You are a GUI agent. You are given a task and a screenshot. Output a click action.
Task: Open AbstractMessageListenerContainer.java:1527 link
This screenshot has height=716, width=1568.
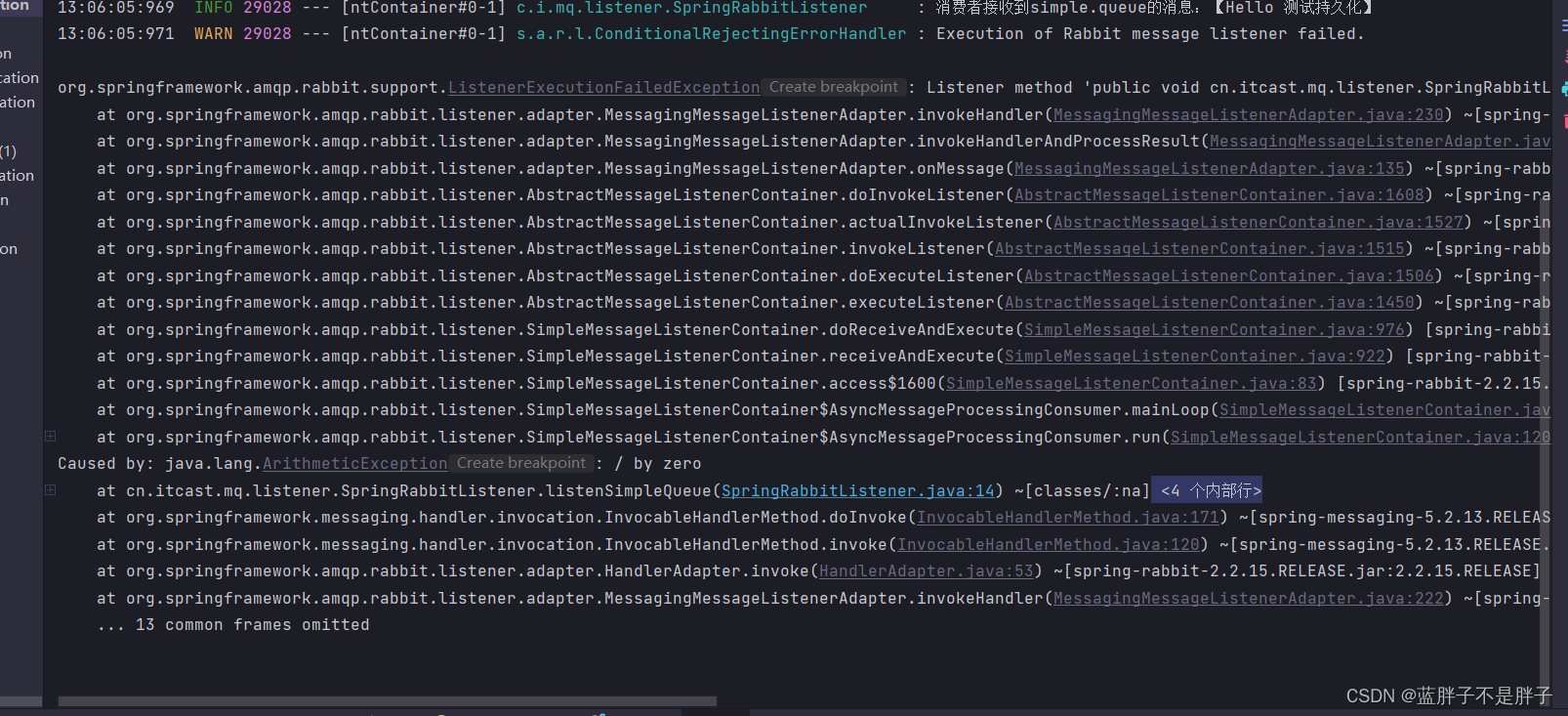pos(1258,223)
